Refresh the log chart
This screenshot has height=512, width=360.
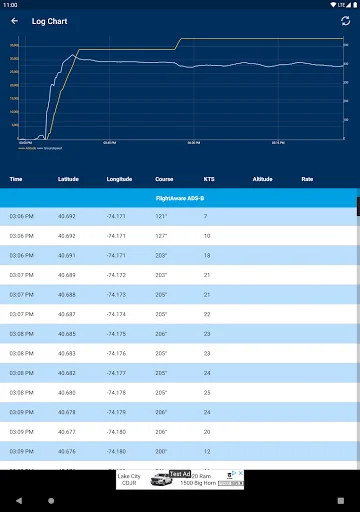346,21
